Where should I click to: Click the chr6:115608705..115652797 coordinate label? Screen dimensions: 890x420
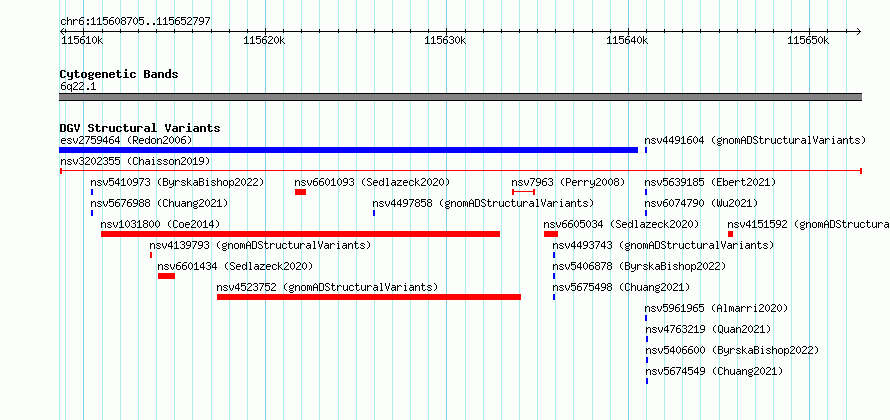(135, 22)
